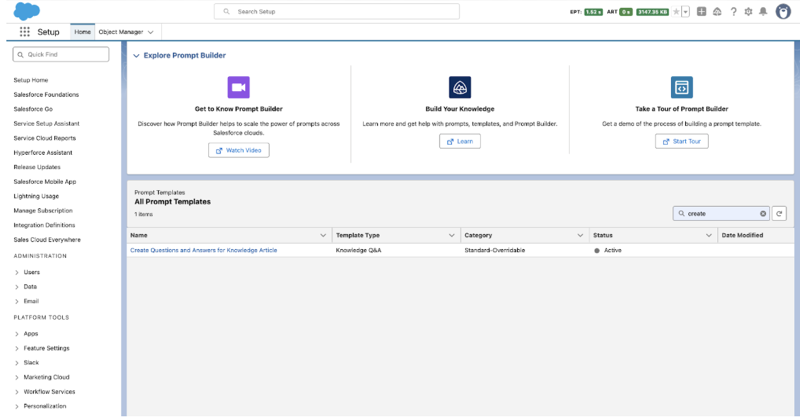Viewport: 800px width, 418px height.
Task: Switch to the Home tab
Action: click(x=83, y=32)
